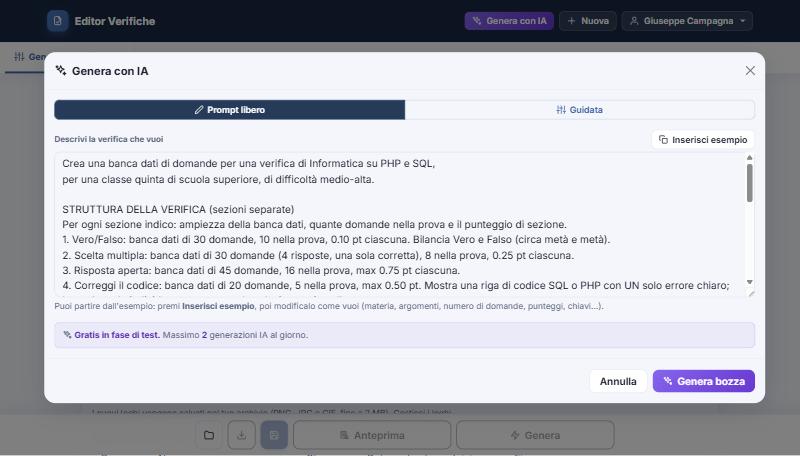Click the Editor Verifiche title text
The width and height of the screenshot is (800, 456).
click(115, 21)
